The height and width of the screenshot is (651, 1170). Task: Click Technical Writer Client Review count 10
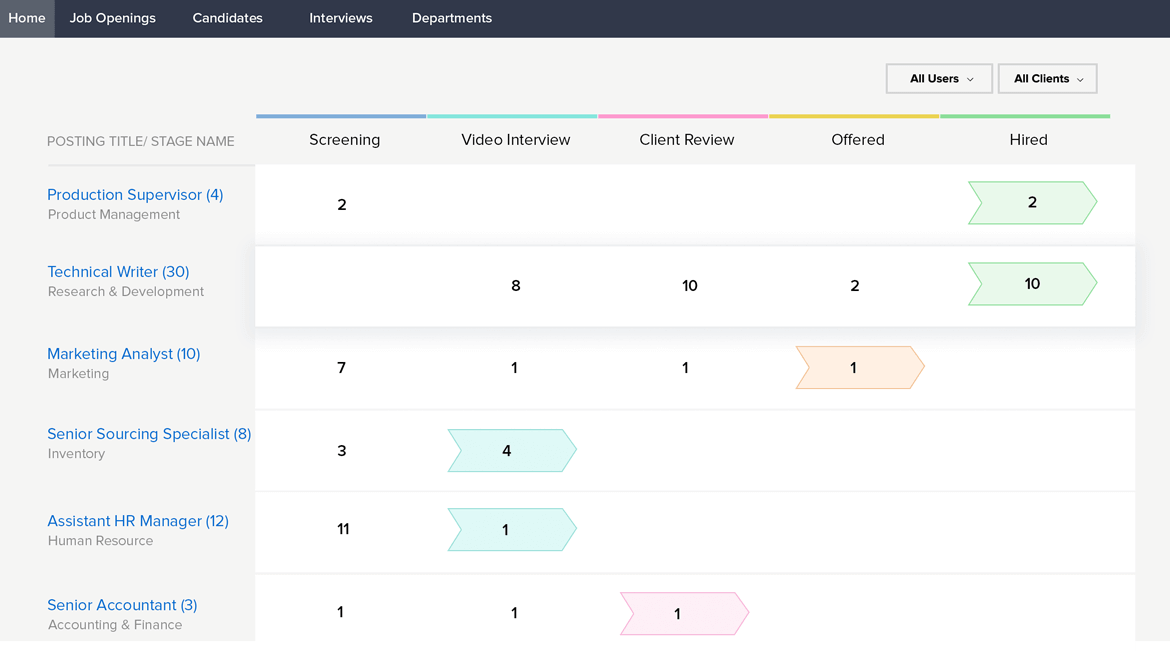(x=689, y=285)
